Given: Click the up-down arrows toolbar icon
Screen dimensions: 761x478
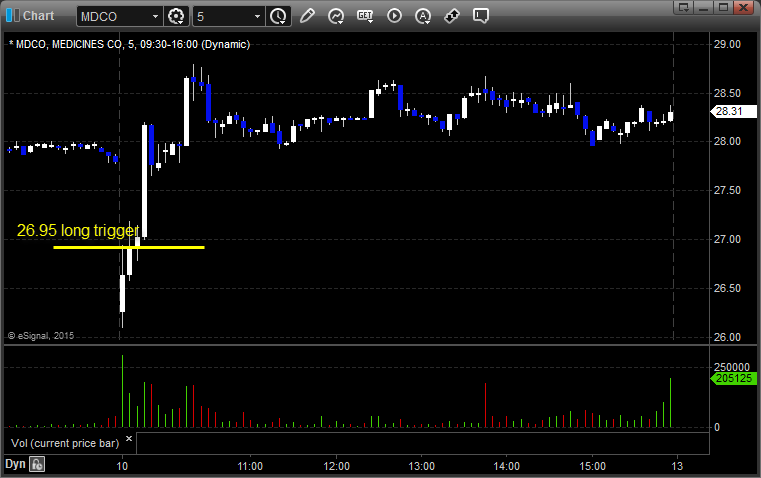Looking at the screenshot, I should tap(452, 16).
